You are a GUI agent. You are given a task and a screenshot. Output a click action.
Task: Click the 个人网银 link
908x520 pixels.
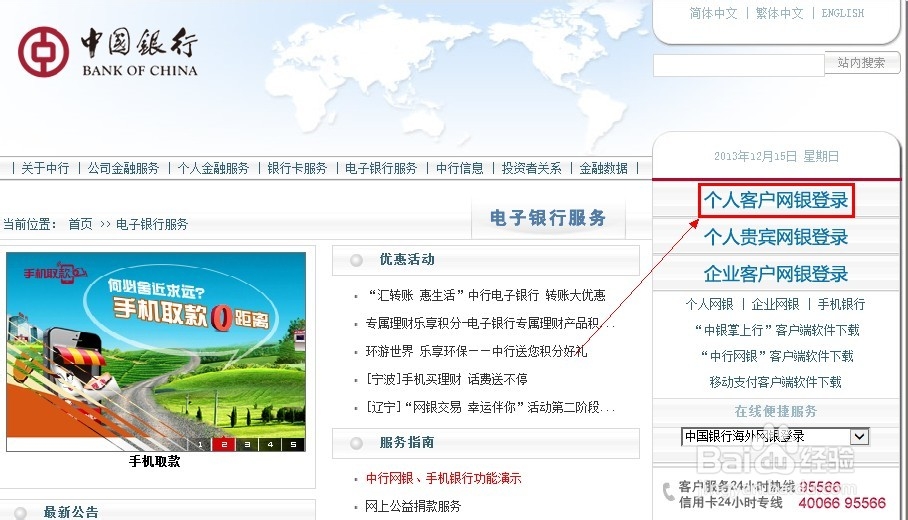[x=709, y=305]
